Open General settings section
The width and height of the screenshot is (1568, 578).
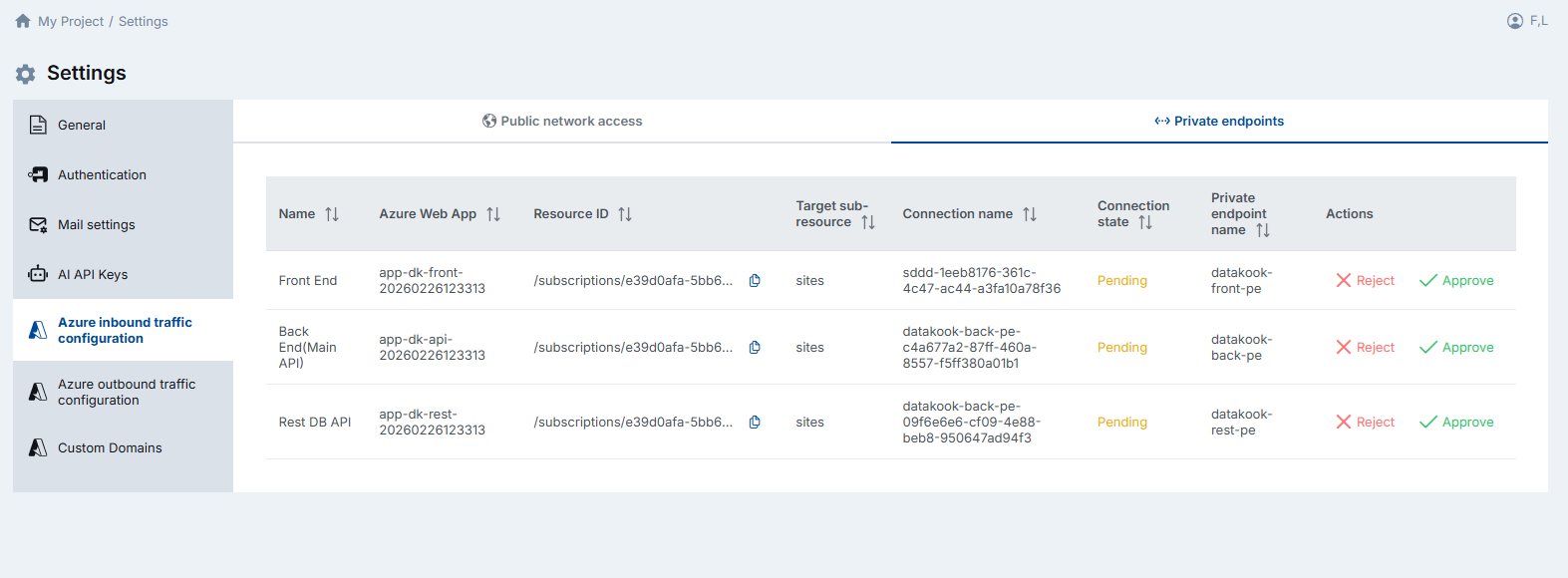(123, 125)
